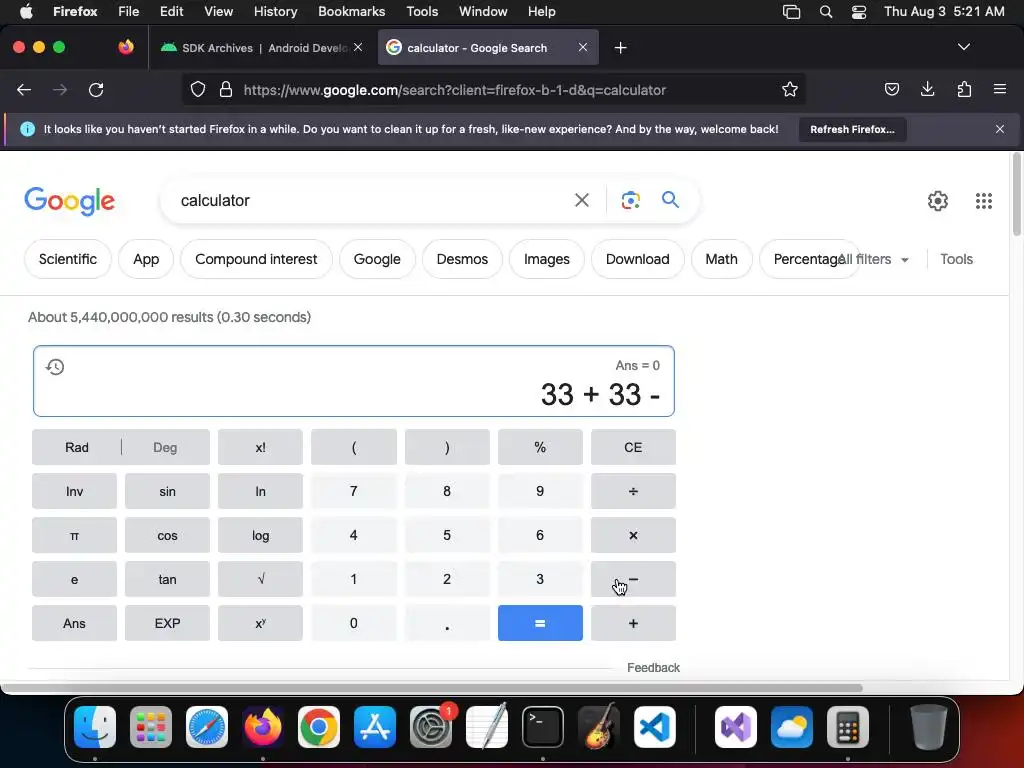Image resolution: width=1024 pixels, height=768 pixels.
Task: Open the Firefox File menu
Action: point(128,12)
